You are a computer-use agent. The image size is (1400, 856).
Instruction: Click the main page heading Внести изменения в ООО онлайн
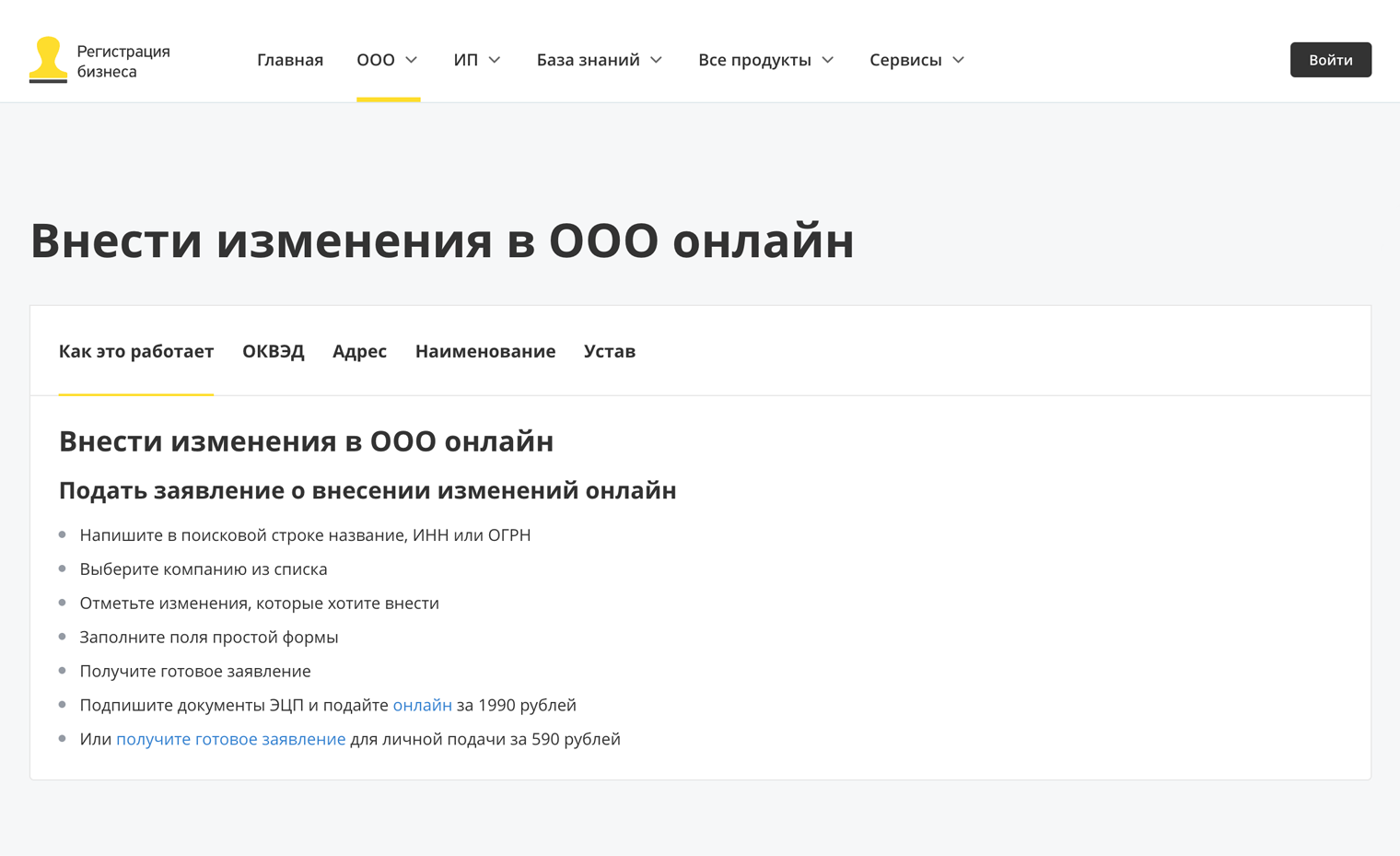click(x=442, y=240)
